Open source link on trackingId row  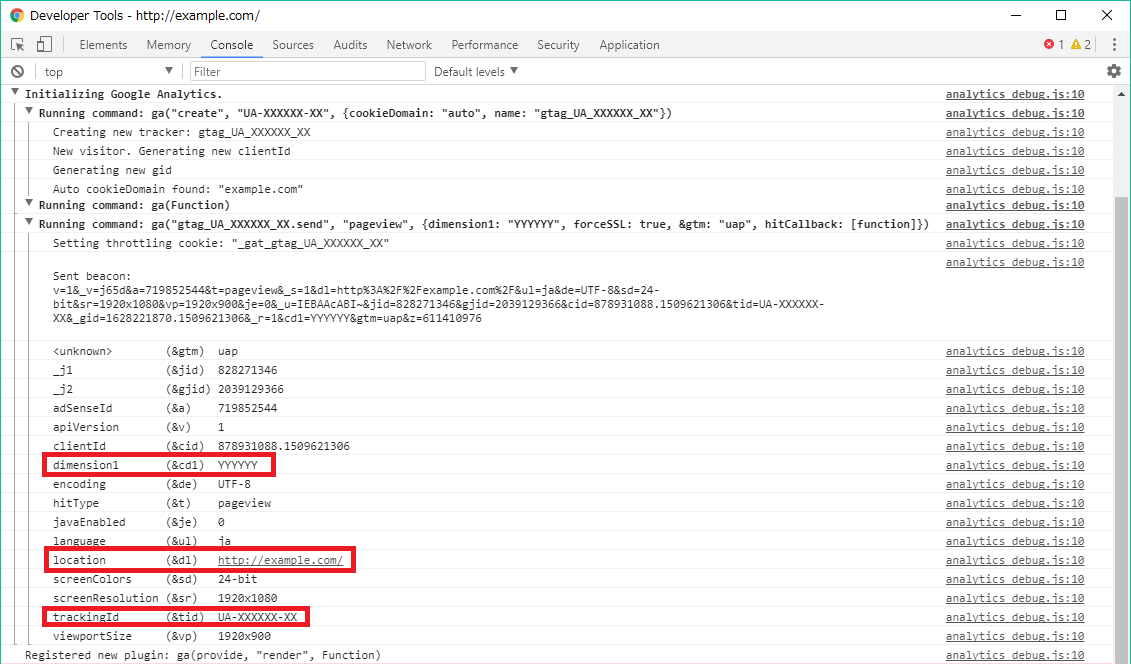coord(1015,617)
